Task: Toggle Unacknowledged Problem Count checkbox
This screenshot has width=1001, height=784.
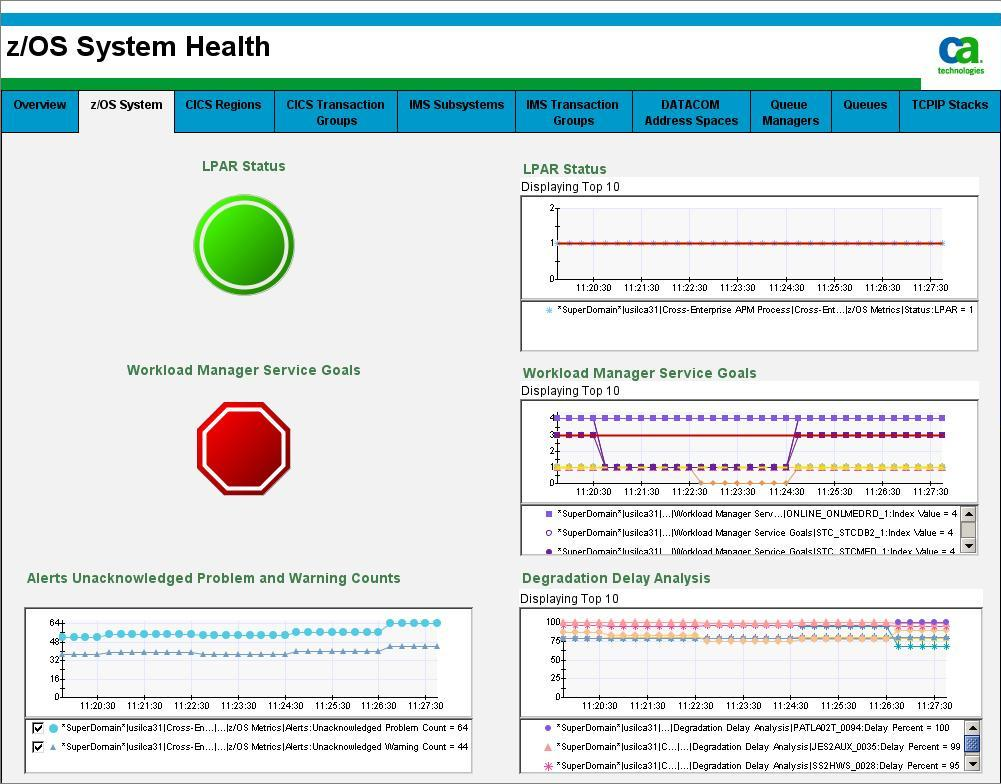Action: pos(38,728)
